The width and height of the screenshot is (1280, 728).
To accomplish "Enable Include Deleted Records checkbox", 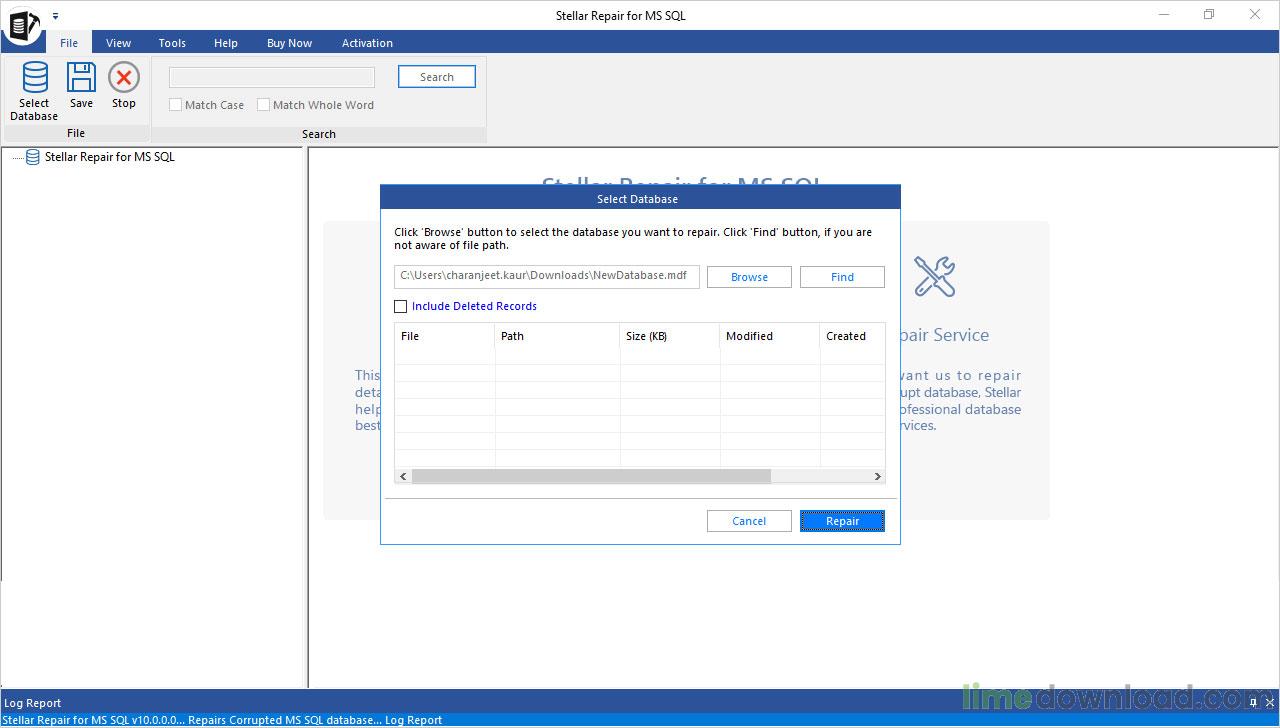I will (x=401, y=307).
